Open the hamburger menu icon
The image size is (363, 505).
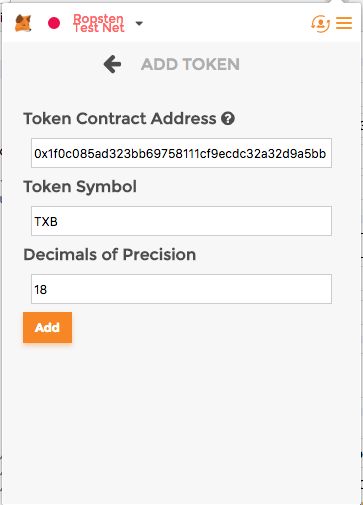(x=344, y=23)
